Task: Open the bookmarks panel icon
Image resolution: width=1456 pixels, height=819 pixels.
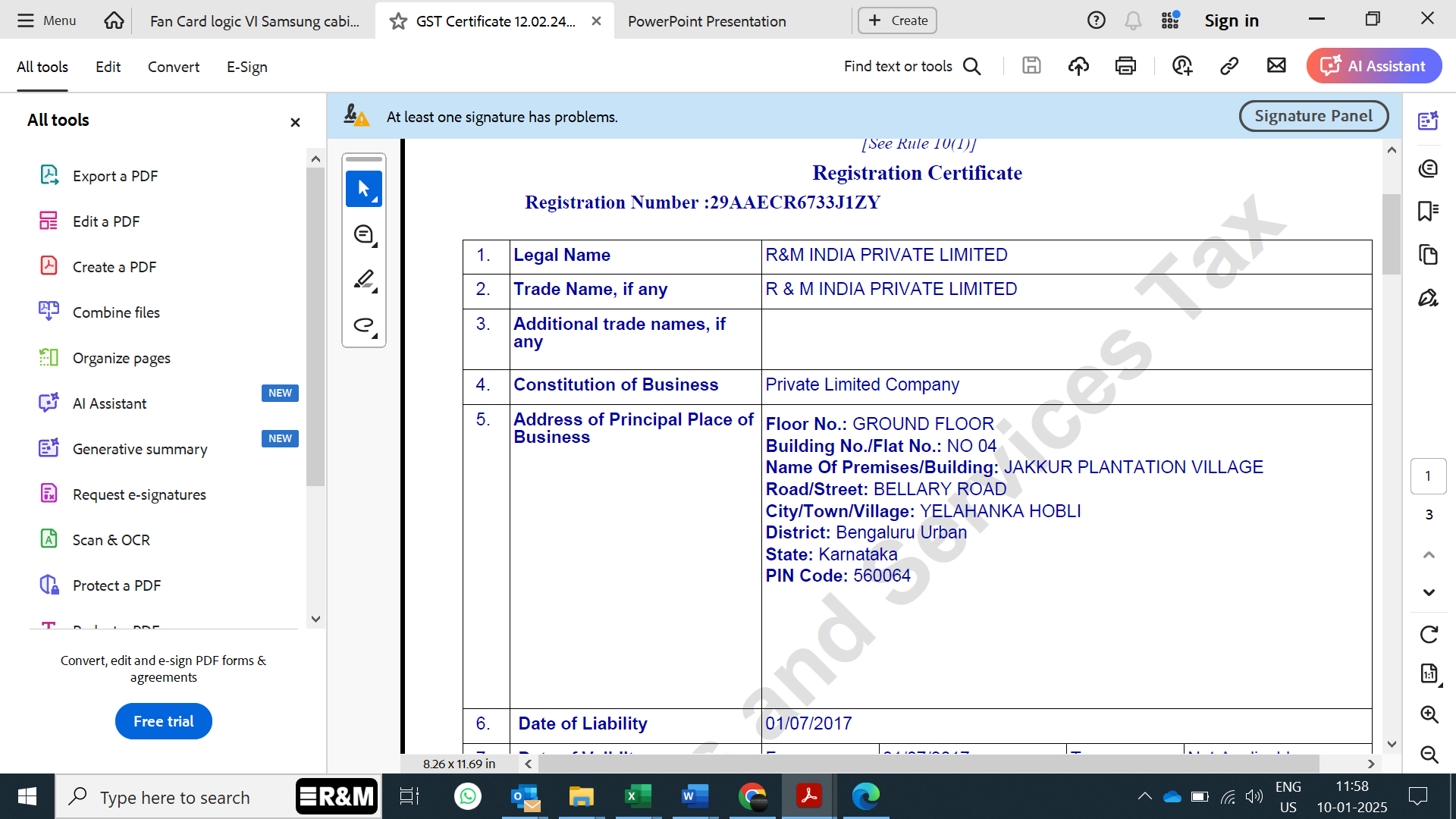Action: [x=1429, y=211]
